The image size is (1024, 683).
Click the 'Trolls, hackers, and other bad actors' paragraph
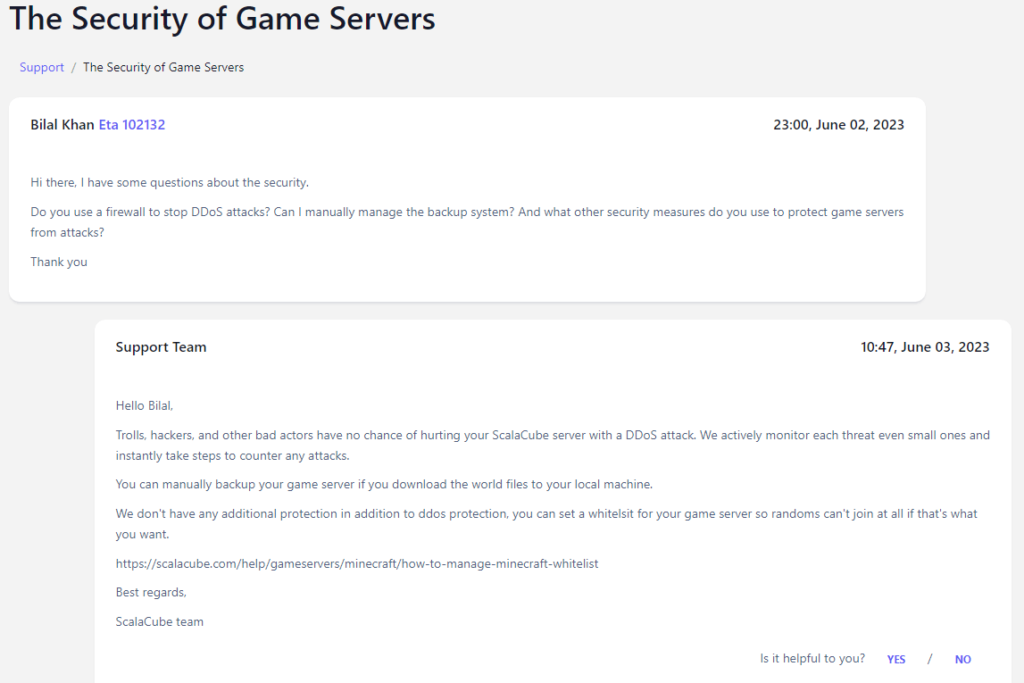click(x=552, y=445)
